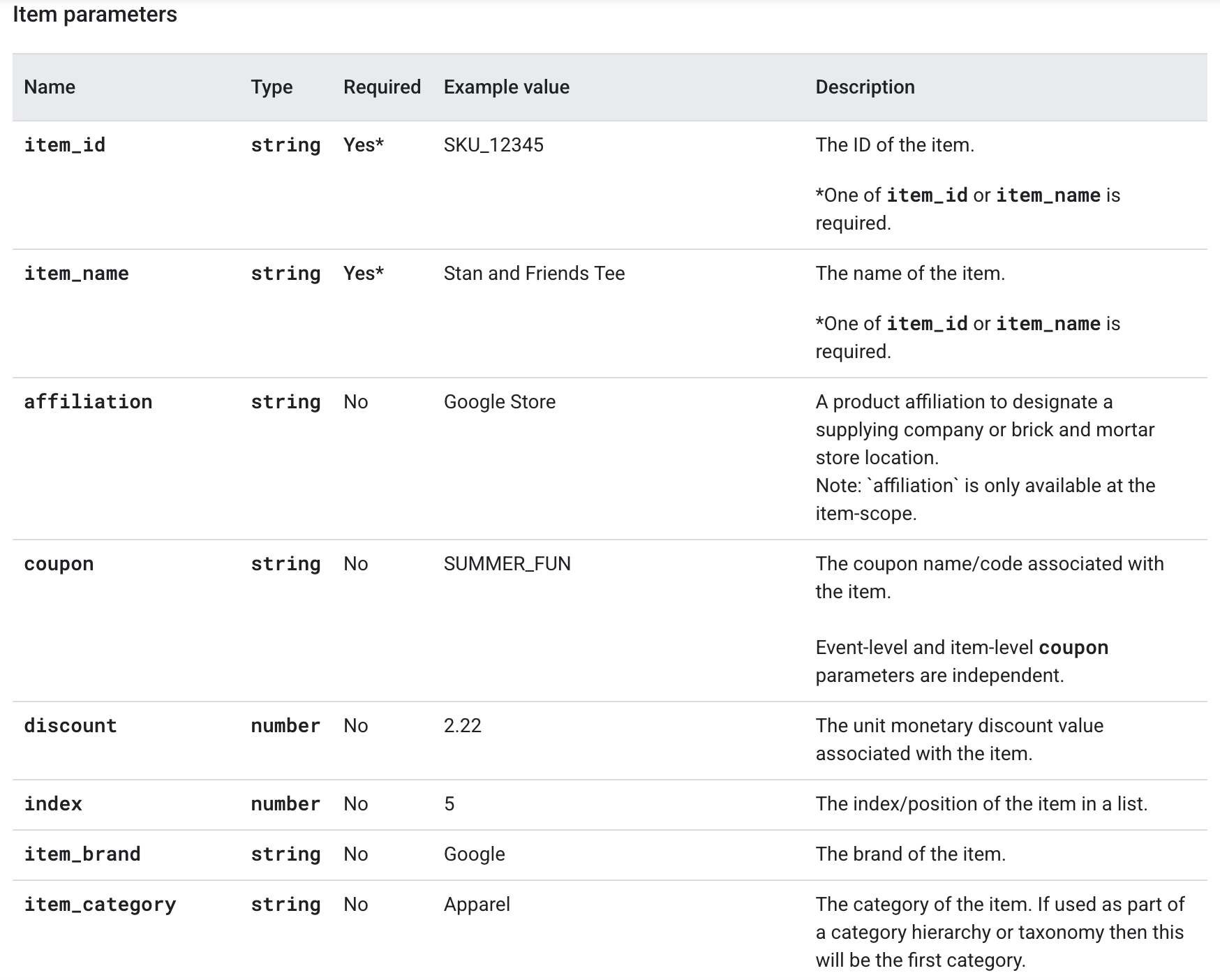The width and height of the screenshot is (1220, 980).
Task: Select the item_id parameter name
Action: [x=65, y=144]
